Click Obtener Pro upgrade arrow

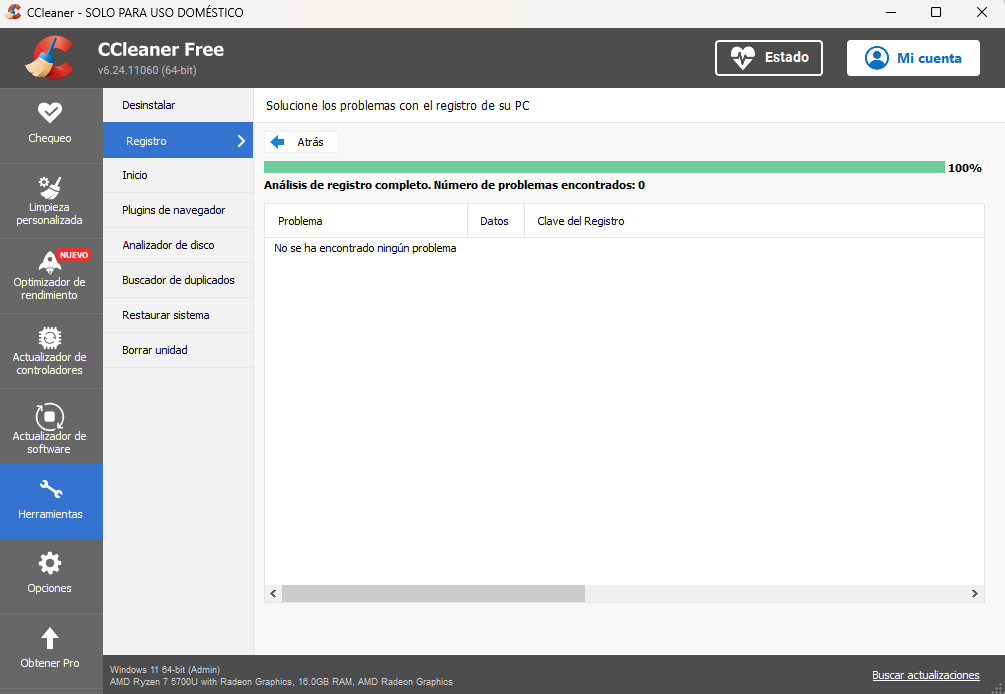(x=50, y=638)
